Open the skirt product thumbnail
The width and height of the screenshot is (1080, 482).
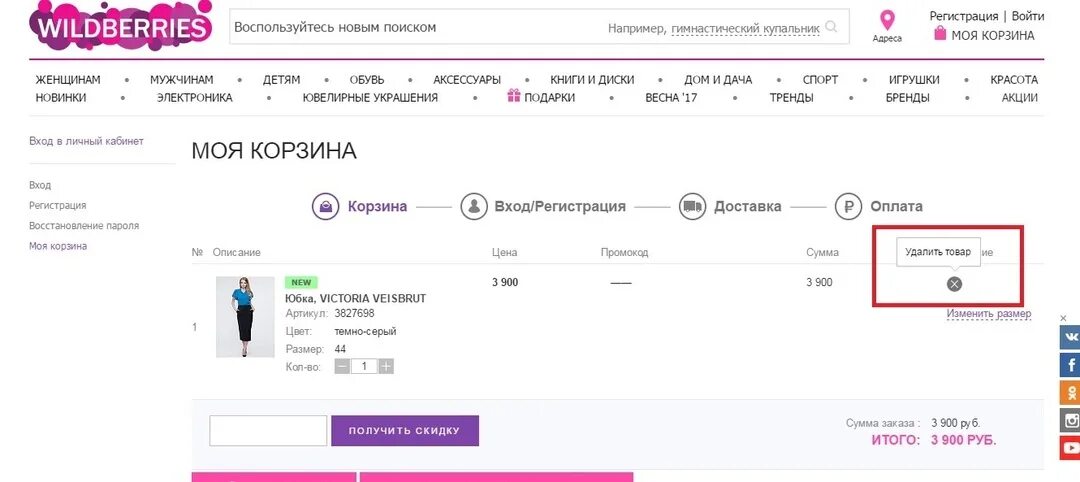245,317
